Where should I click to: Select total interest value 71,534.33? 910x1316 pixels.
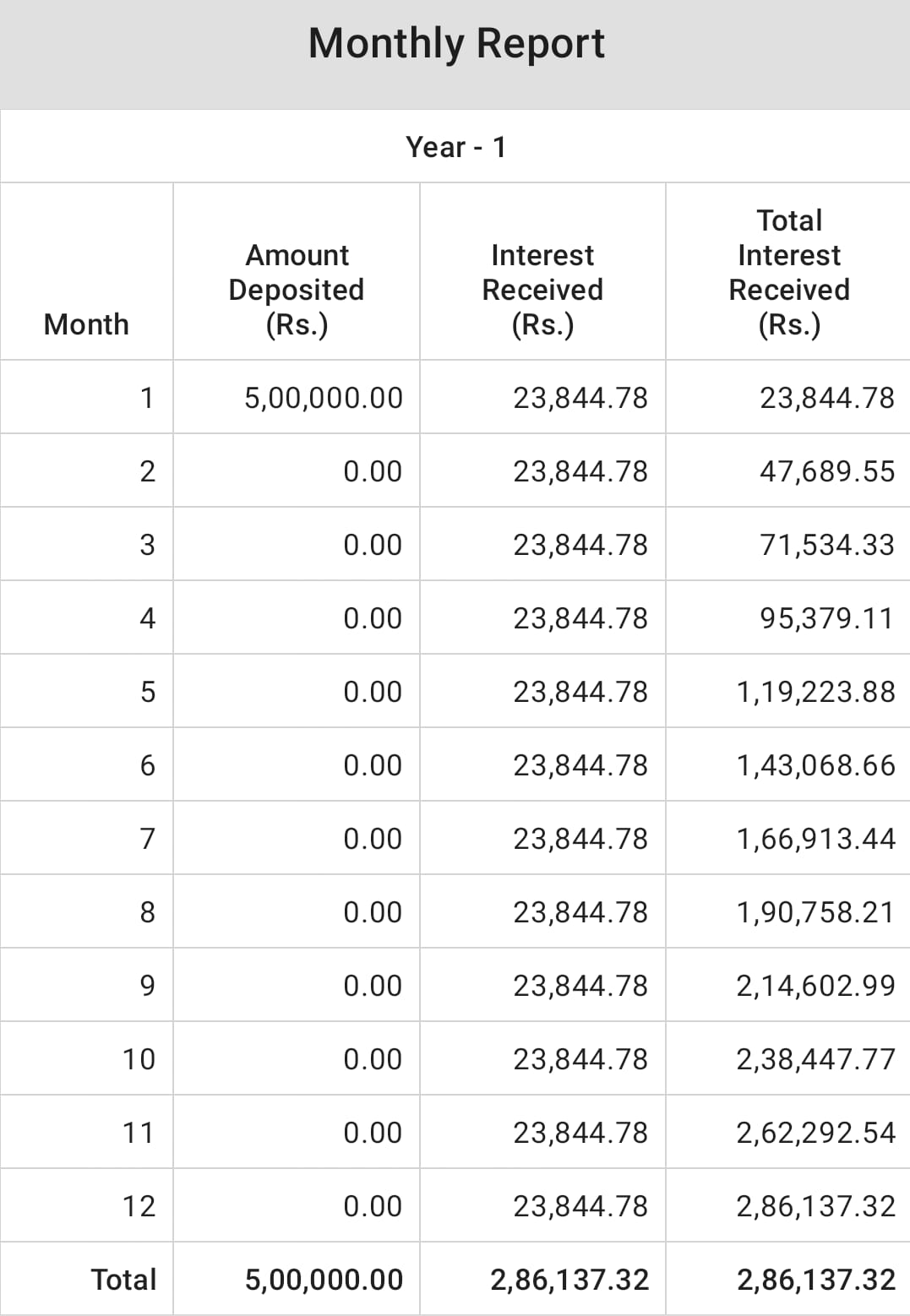click(826, 545)
